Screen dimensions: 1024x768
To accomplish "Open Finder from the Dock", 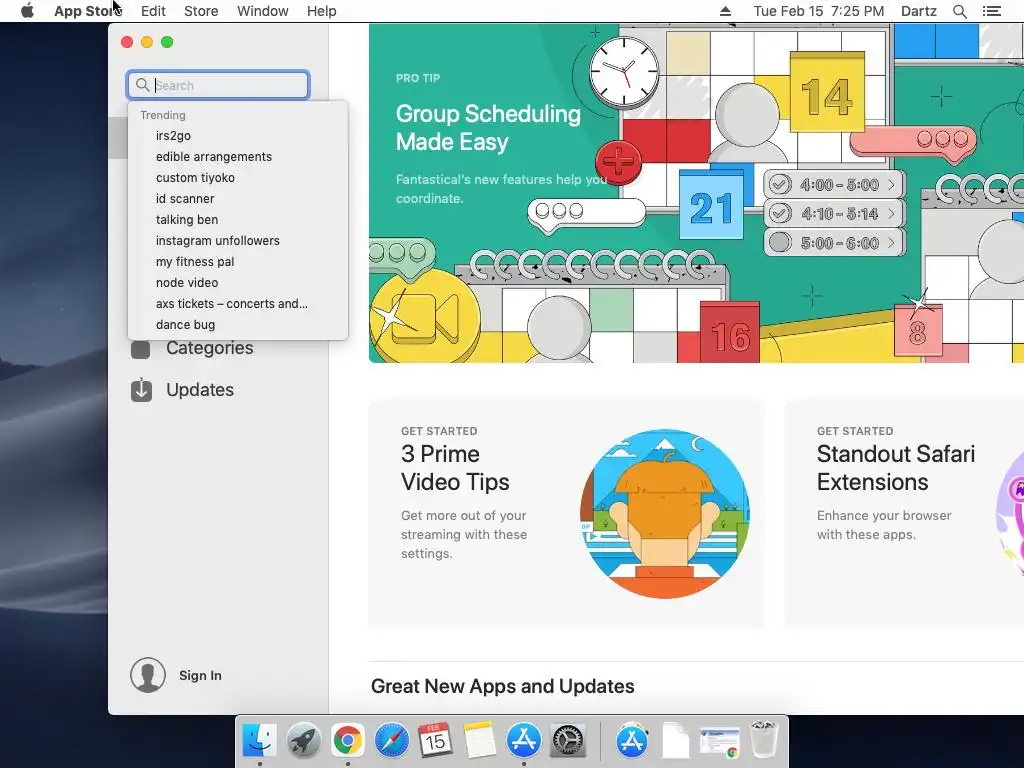I will [x=259, y=741].
